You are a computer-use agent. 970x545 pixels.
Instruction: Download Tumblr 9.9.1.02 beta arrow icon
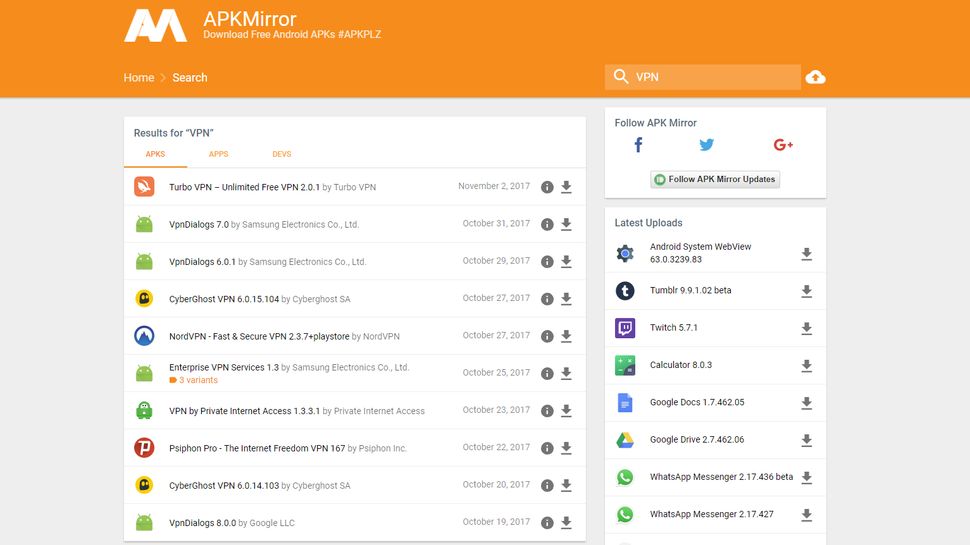point(806,291)
